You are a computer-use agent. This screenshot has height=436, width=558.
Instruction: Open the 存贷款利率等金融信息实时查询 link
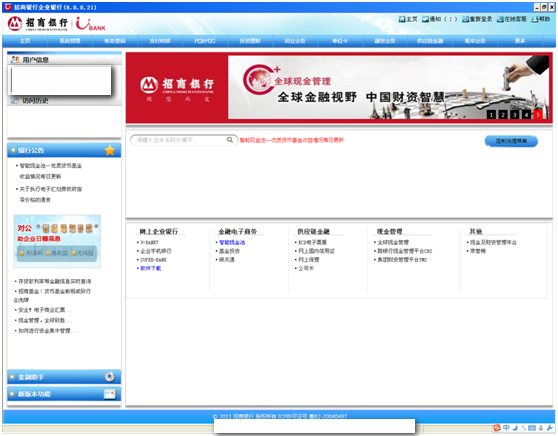coord(54,282)
